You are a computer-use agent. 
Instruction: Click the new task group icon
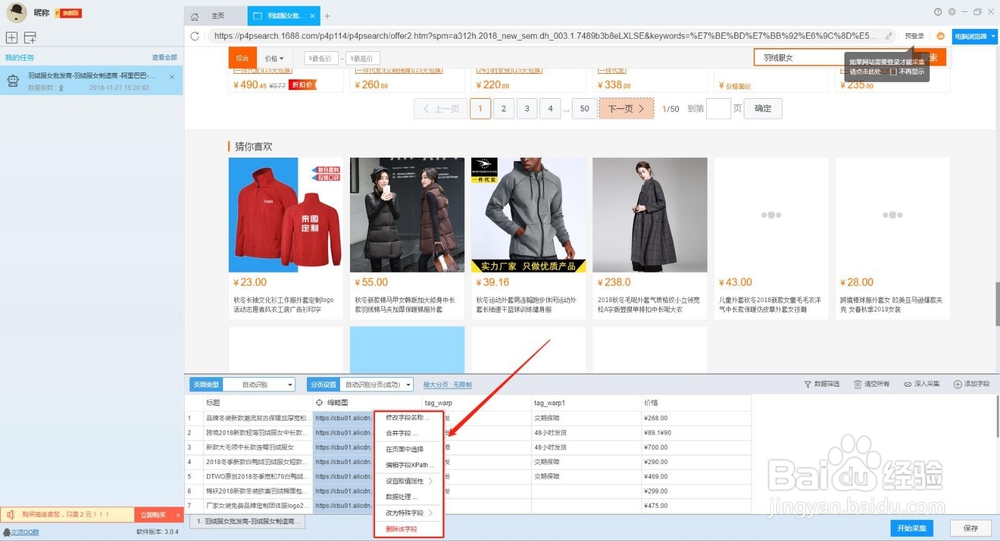click(30, 38)
